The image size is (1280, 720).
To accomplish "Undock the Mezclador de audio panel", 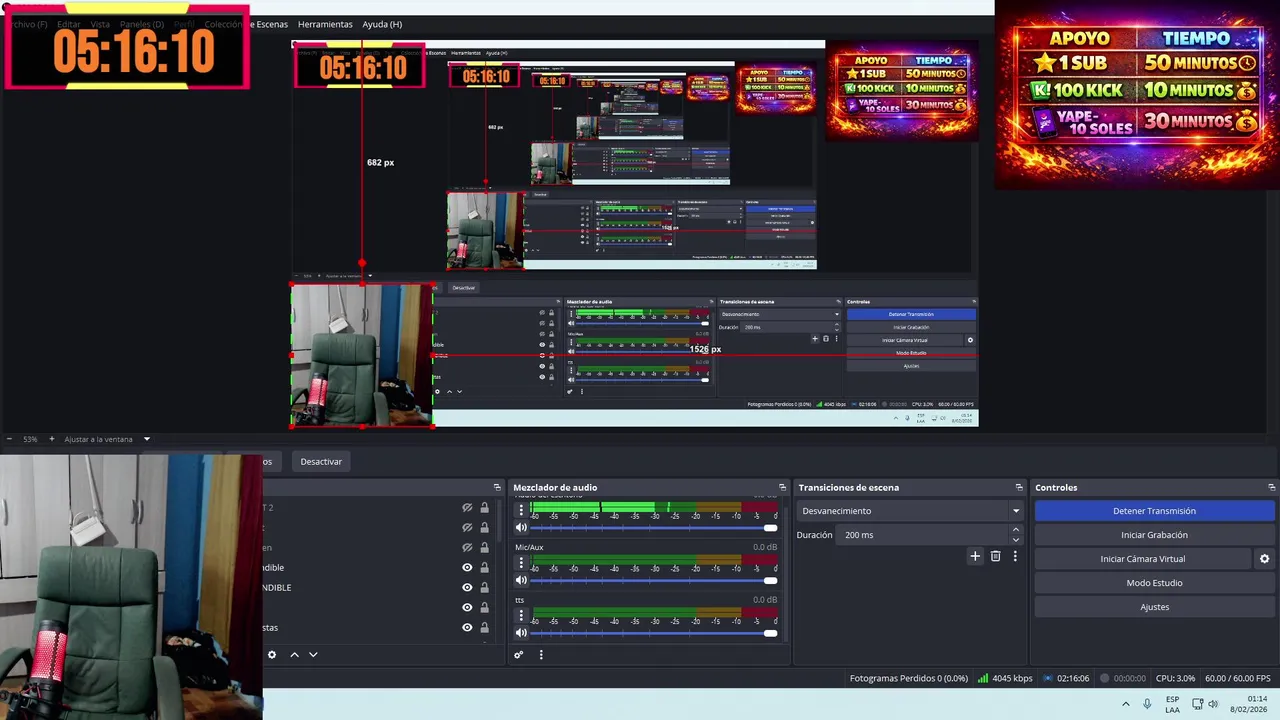I will click(x=783, y=488).
